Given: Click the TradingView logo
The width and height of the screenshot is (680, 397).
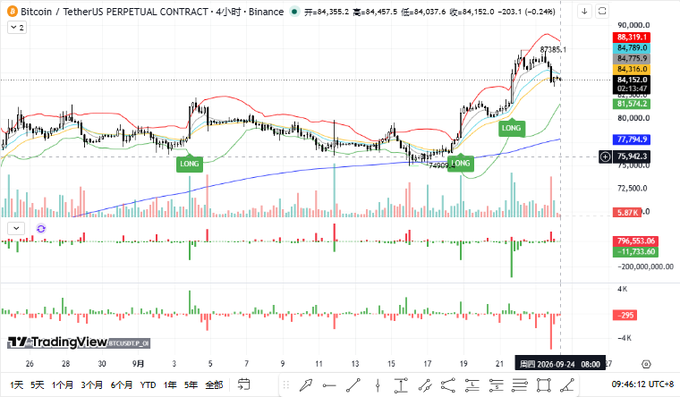Looking at the screenshot, I should (x=57, y=342).
